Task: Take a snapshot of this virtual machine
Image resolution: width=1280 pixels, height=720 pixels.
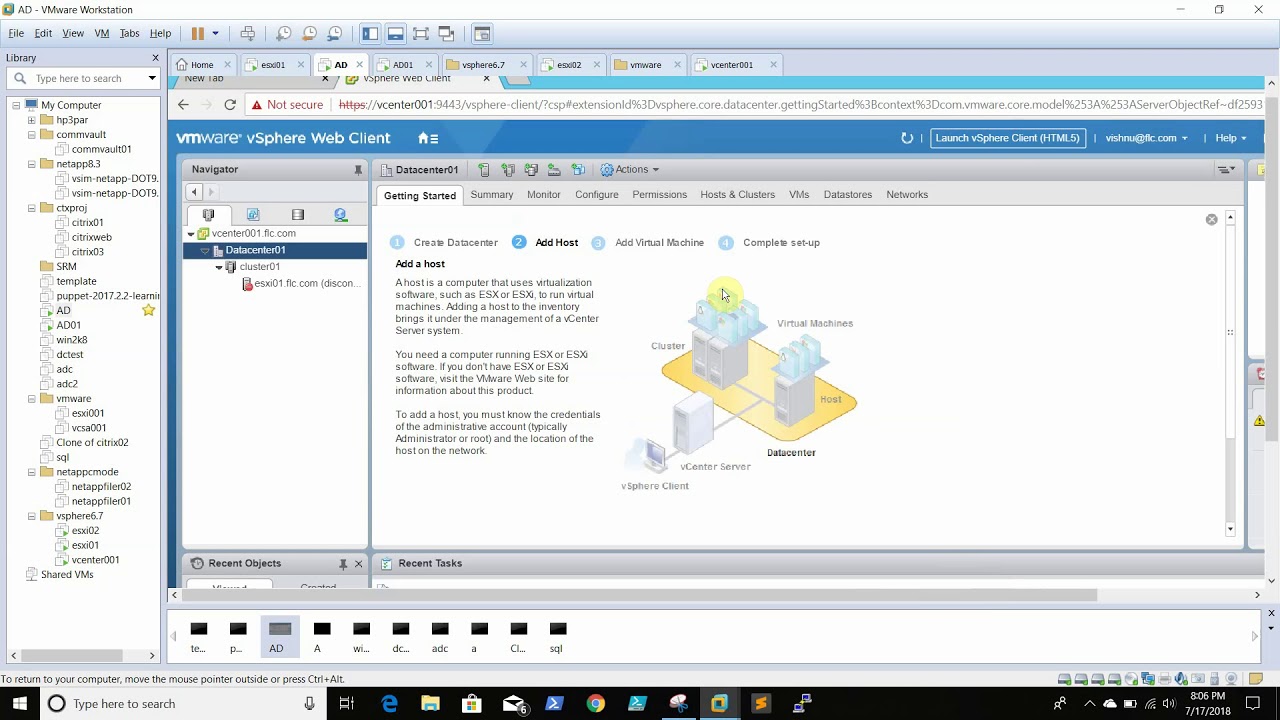Action: point(284,33)
